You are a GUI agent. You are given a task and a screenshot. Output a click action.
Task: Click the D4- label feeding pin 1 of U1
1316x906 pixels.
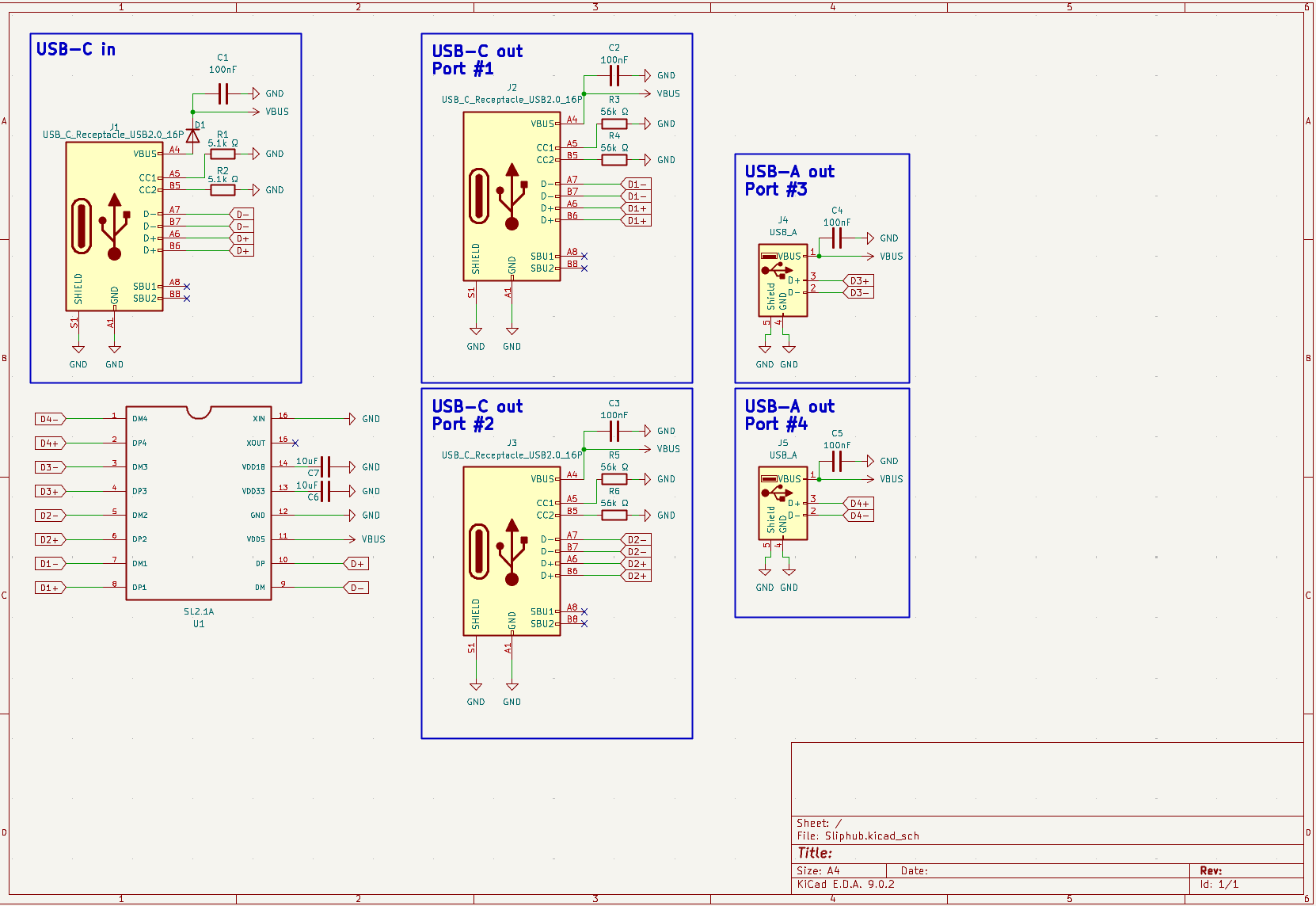click(x=48, y=417)
